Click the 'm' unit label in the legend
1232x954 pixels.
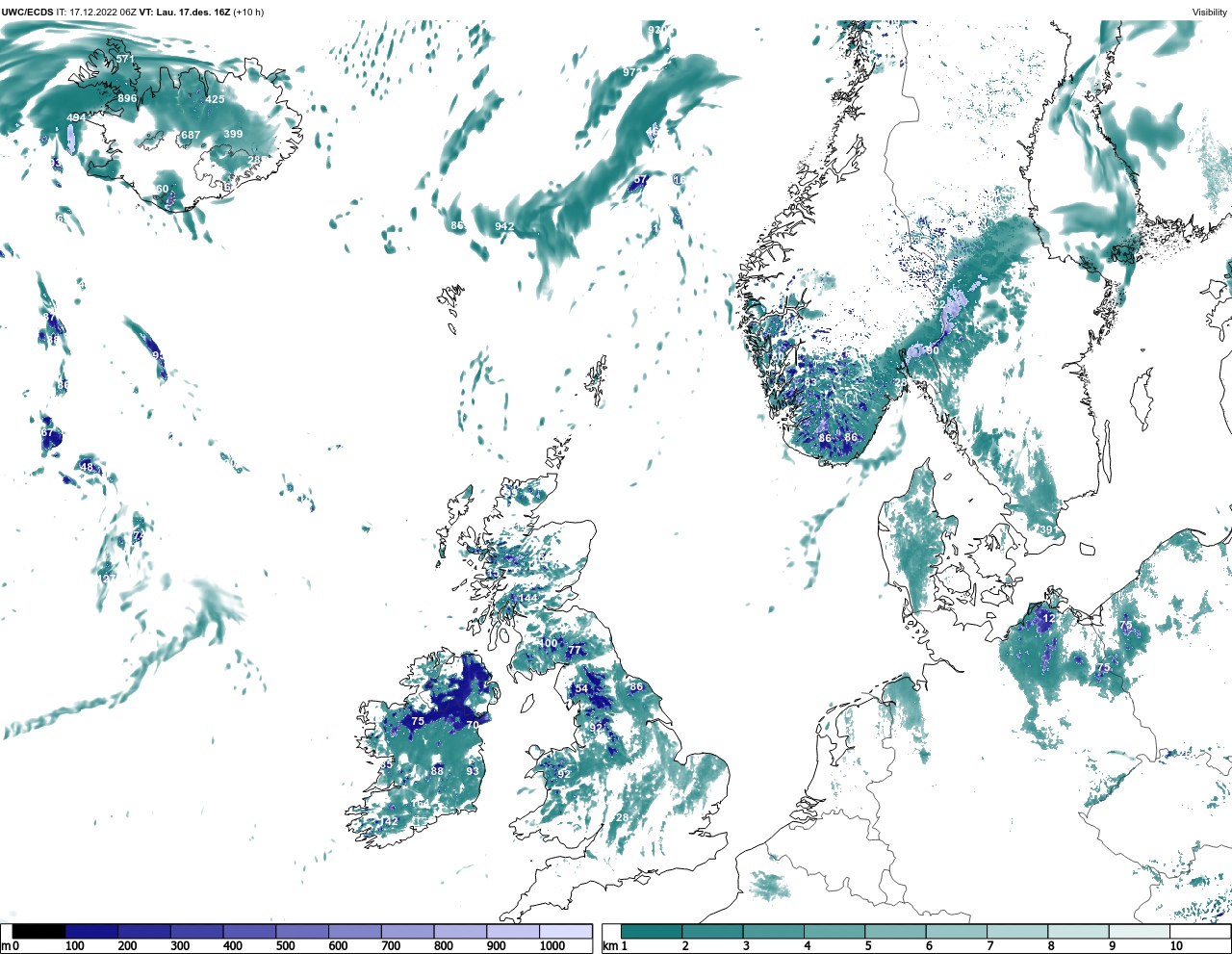coord(6,945)
